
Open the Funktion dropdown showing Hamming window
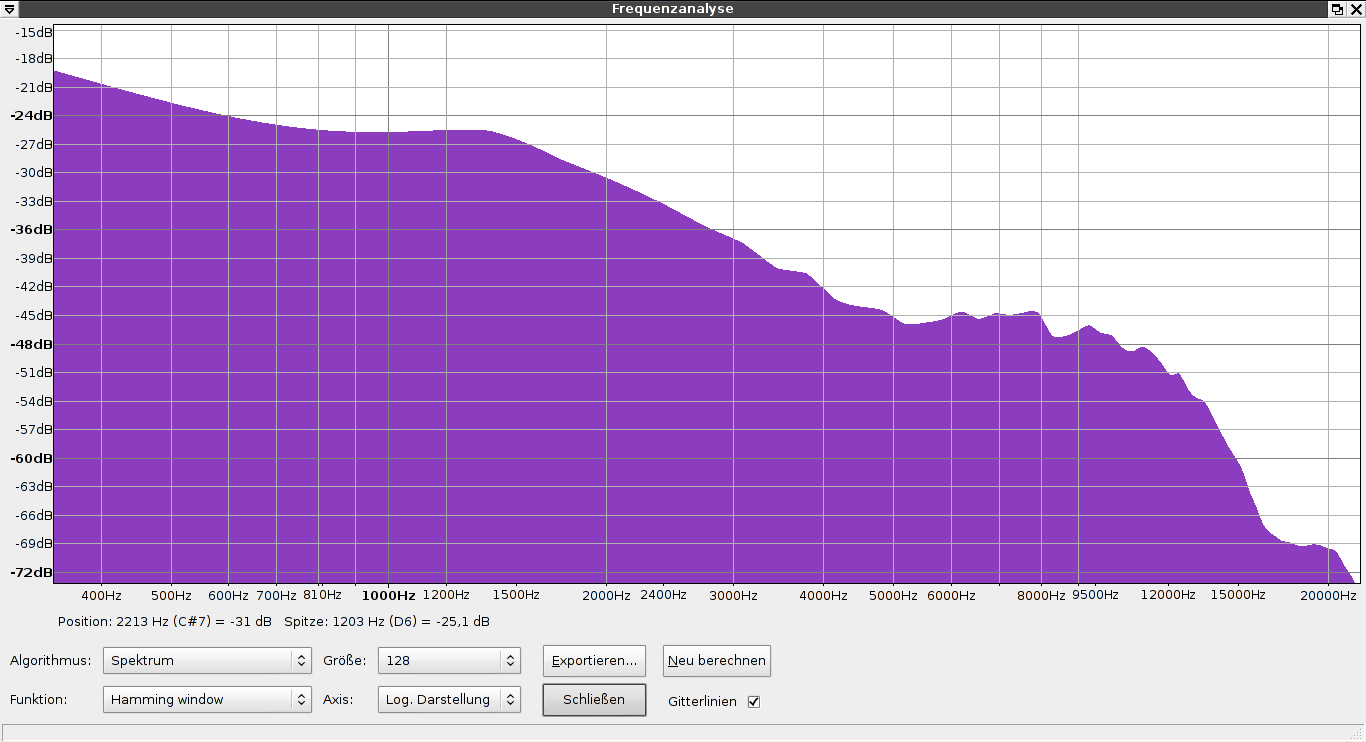[x=207, y=700]
